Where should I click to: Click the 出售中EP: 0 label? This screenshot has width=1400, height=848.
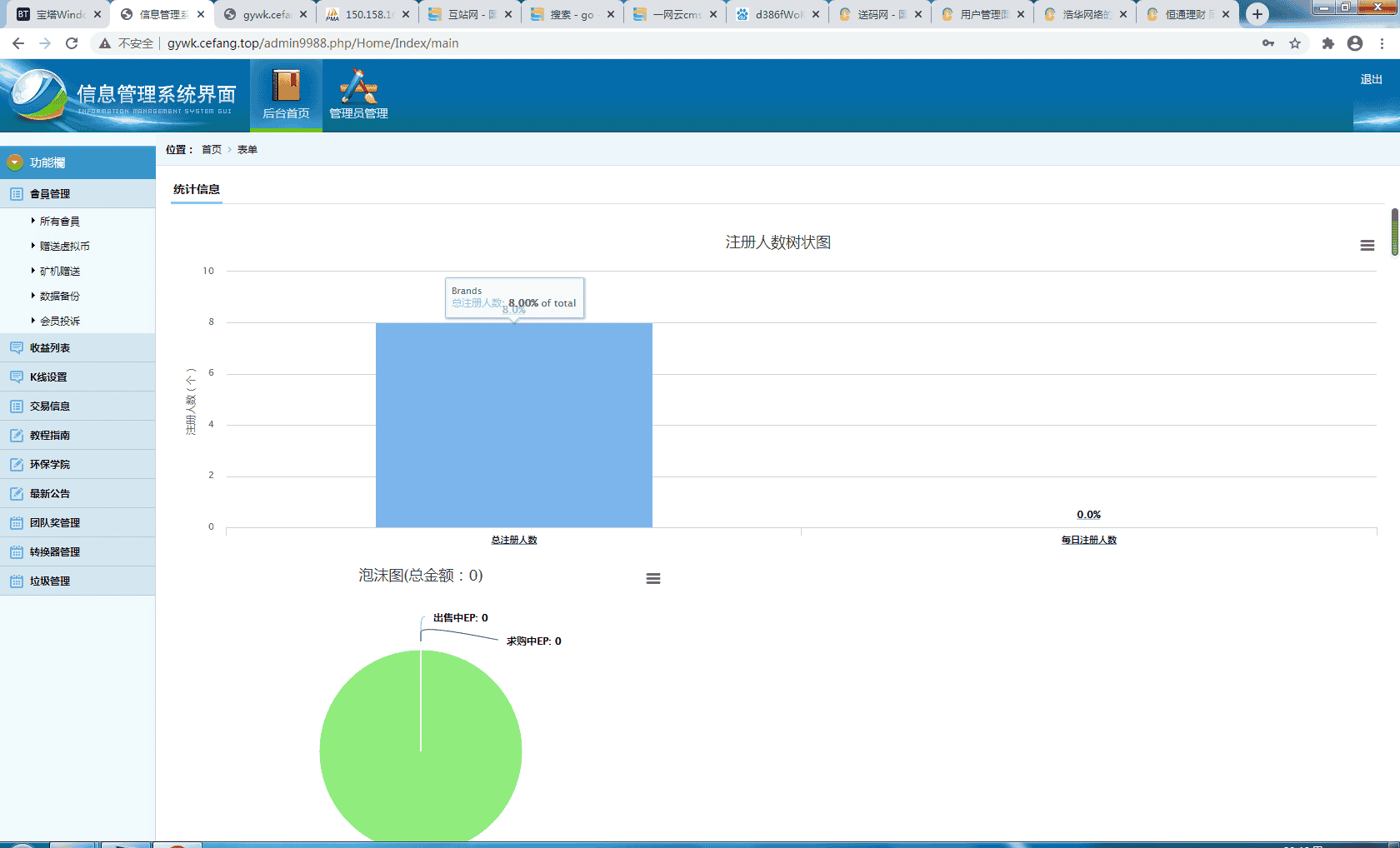coord(461,618)
